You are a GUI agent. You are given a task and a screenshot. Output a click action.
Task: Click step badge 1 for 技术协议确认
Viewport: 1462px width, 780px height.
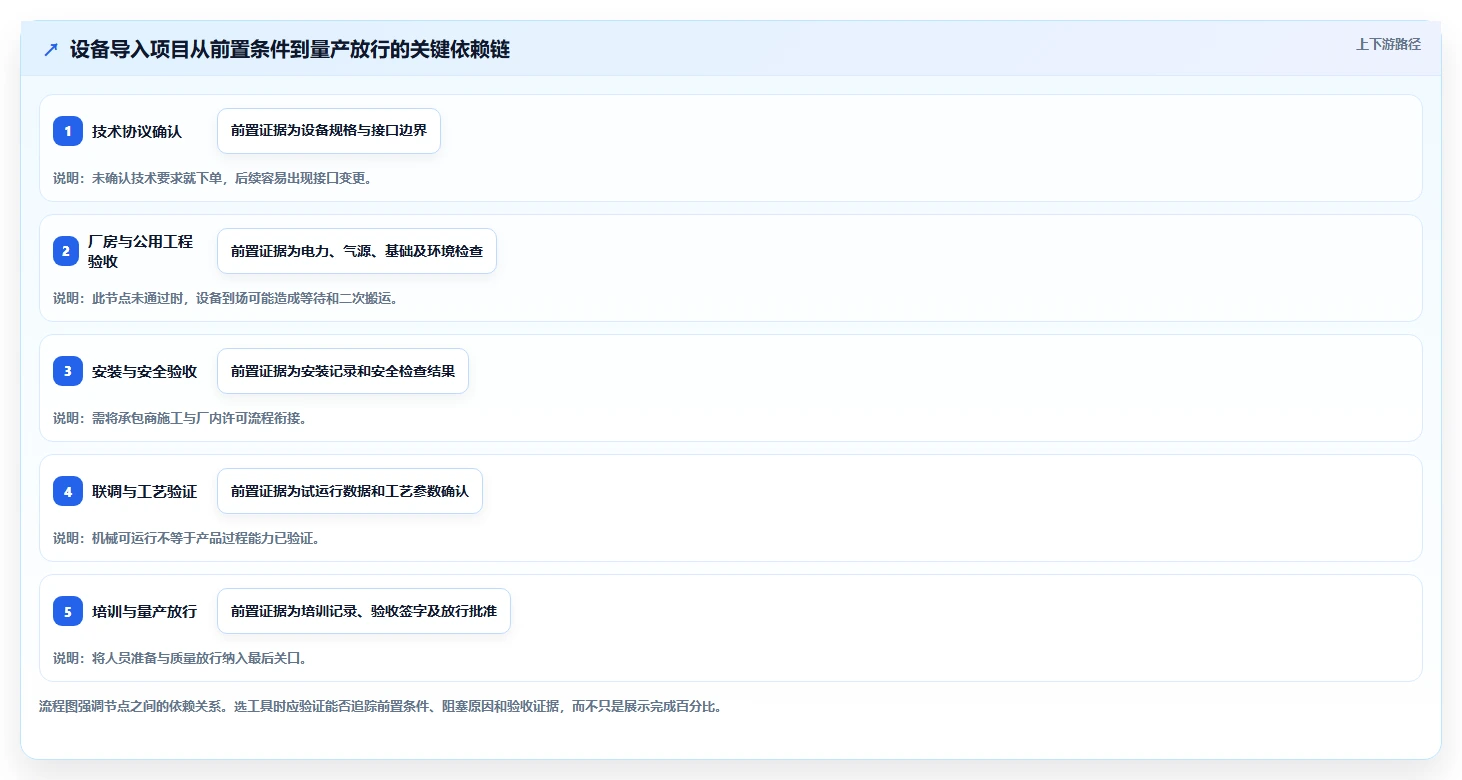[x=68, y=131]
